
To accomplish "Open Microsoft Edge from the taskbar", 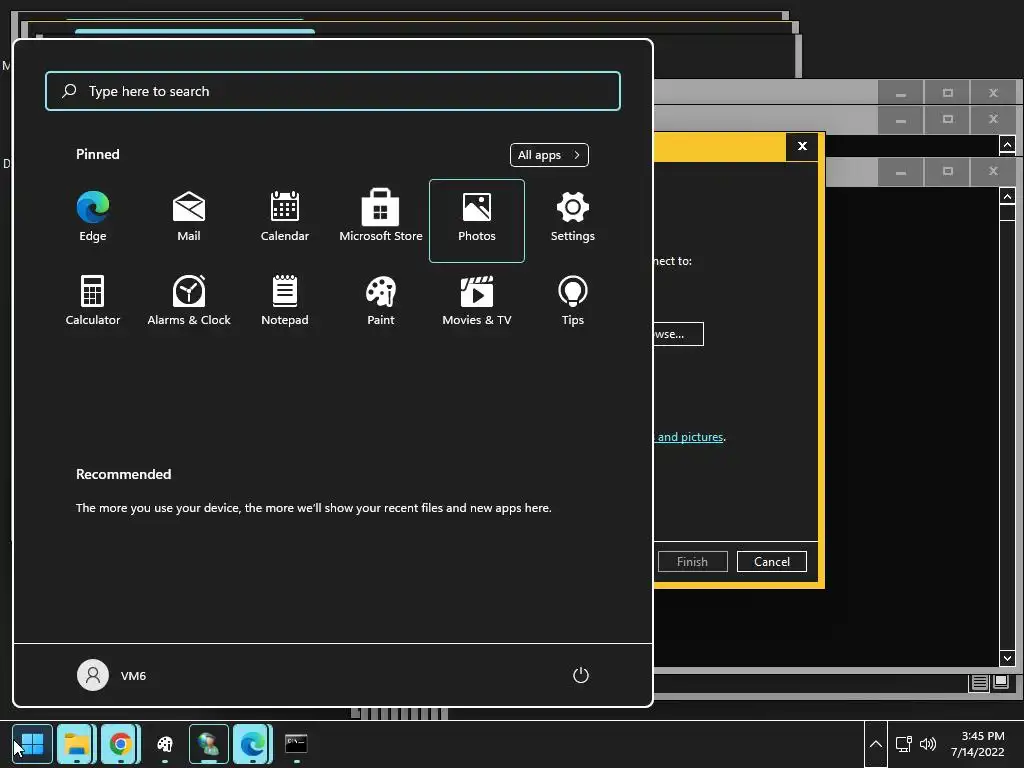I will (x=253, y=744).
